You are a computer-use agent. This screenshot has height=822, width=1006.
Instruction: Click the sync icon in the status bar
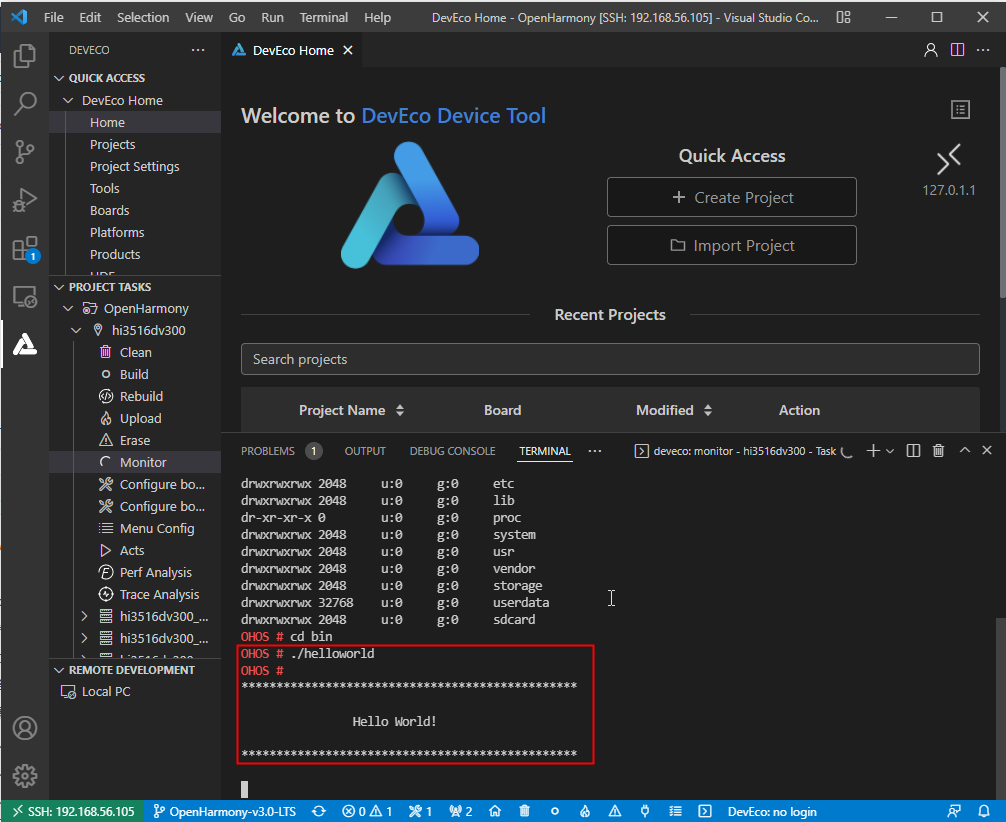pos(319,811)
